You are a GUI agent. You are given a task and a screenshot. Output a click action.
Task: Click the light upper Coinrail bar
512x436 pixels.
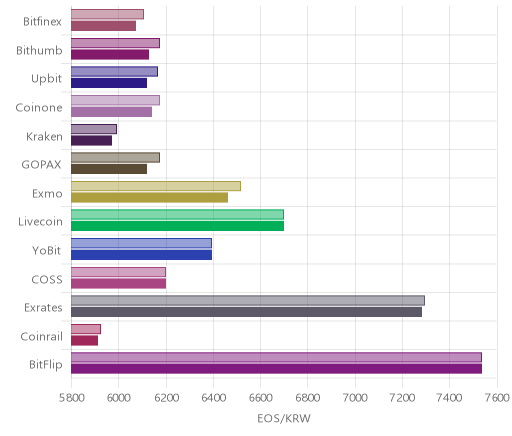86,329
